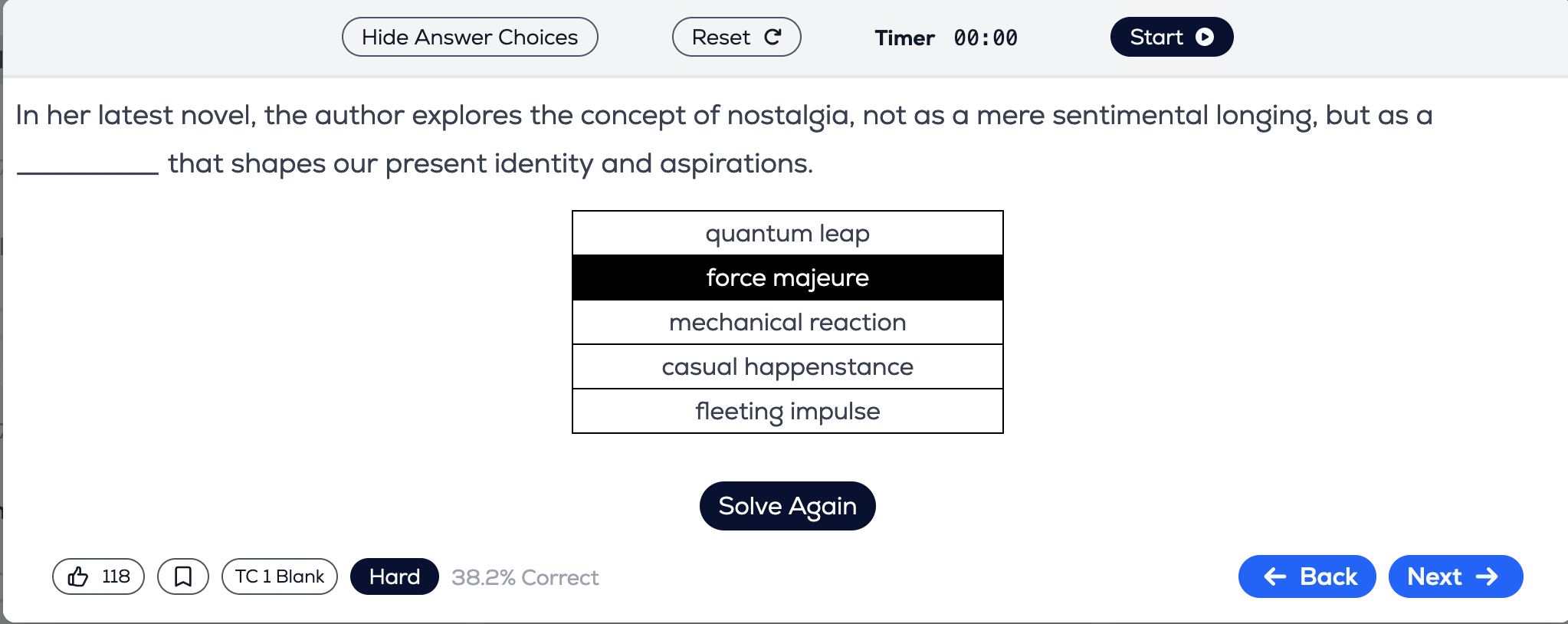This screenshot has height=624, width=1568.
Task: Click the Reset refresh arrow icon
Action: coord(773,37)
